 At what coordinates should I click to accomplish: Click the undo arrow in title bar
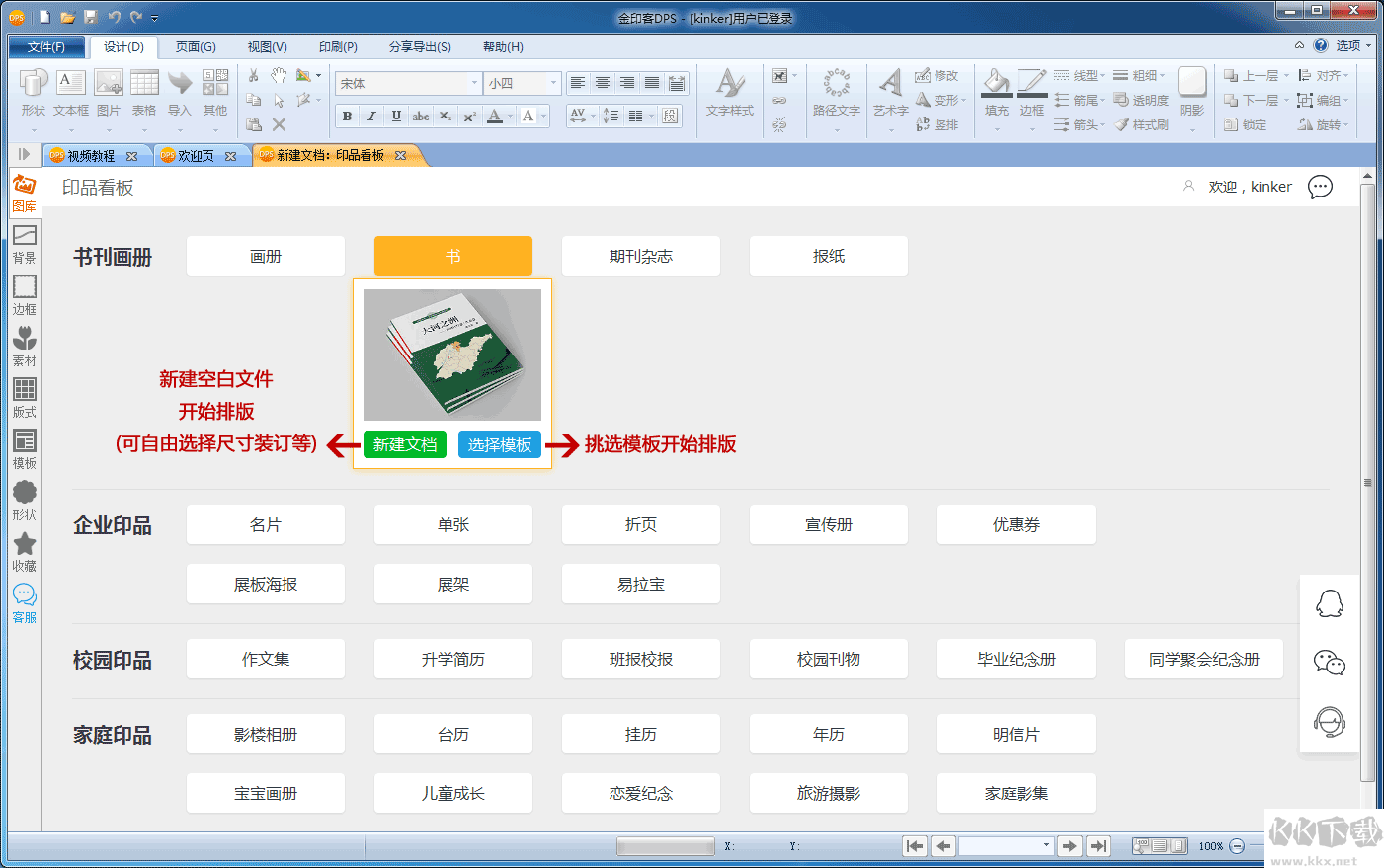click(x=114, y=17)
